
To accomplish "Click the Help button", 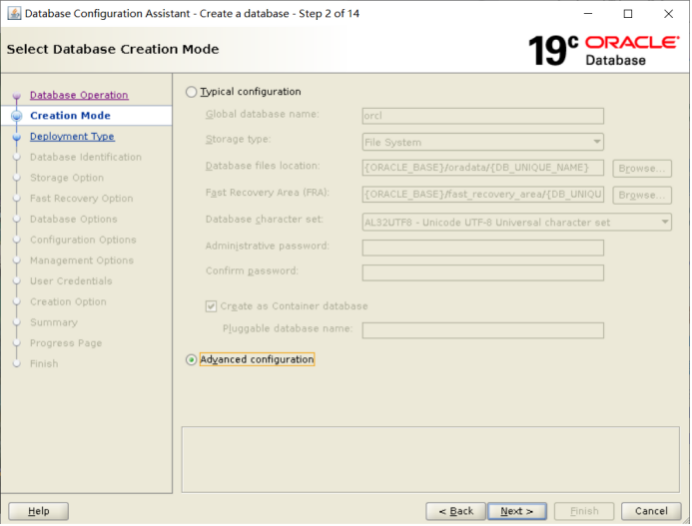I will (x=38, y=511).
